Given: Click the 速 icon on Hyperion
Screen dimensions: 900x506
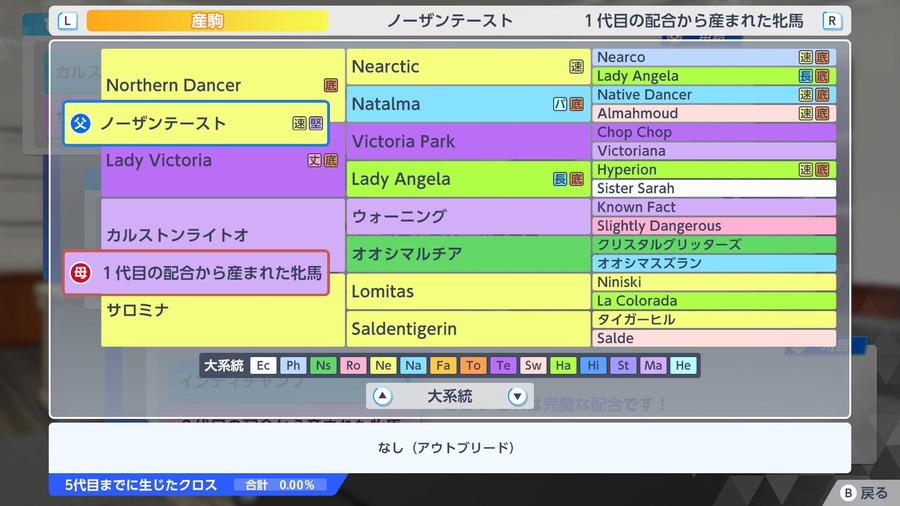Looking at the screenshot, I should (x=806, y=170).
